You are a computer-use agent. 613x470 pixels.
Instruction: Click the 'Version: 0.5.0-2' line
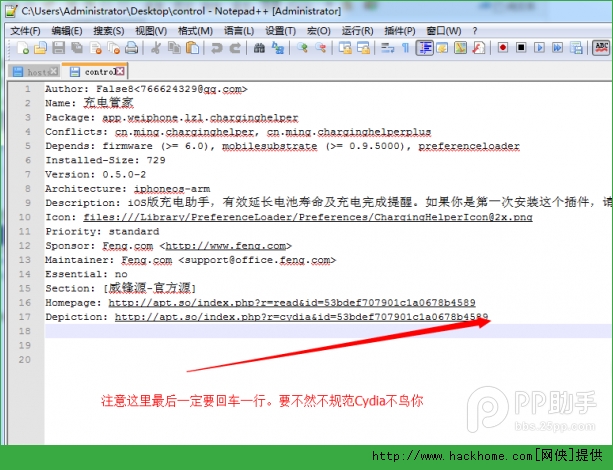pyautogui.click(x=95, y=175)
